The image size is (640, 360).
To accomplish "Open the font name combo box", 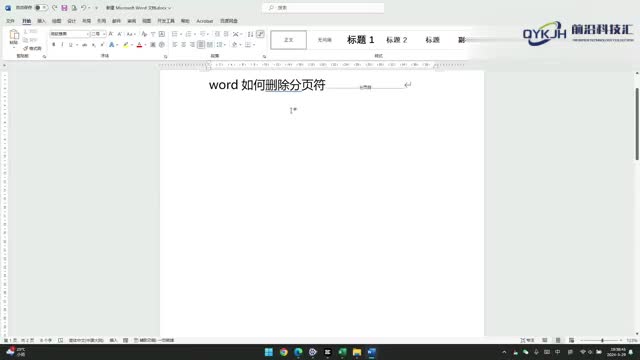I will click(x=69, y=34).
